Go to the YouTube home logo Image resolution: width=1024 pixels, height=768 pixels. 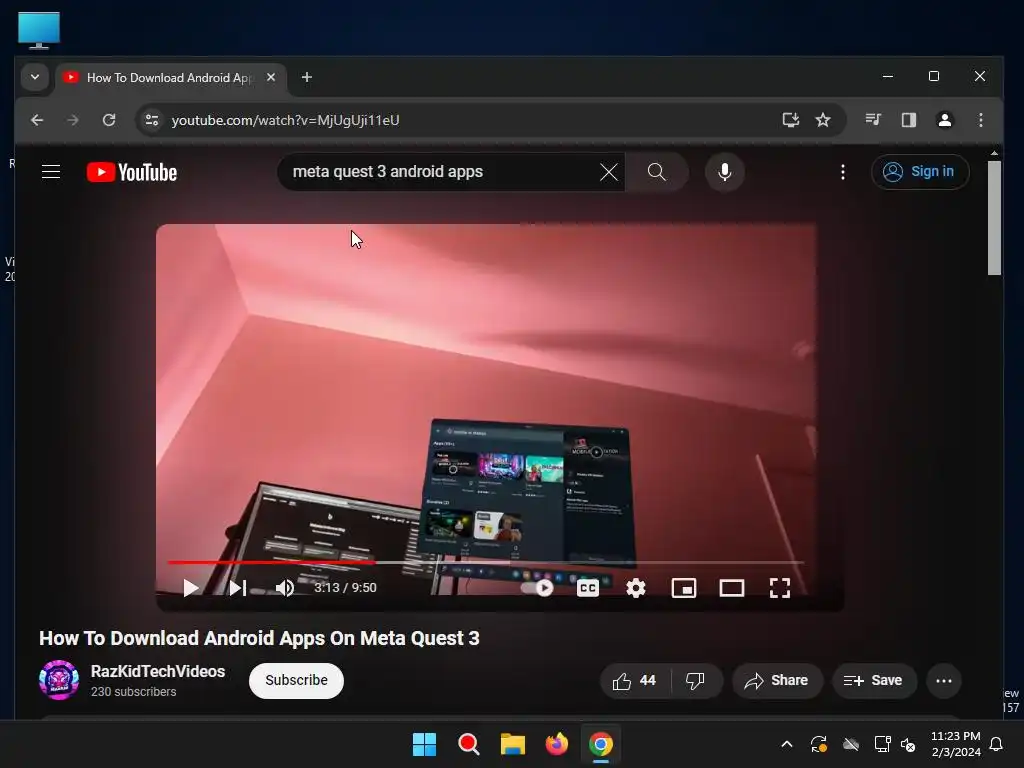(132, 172)
